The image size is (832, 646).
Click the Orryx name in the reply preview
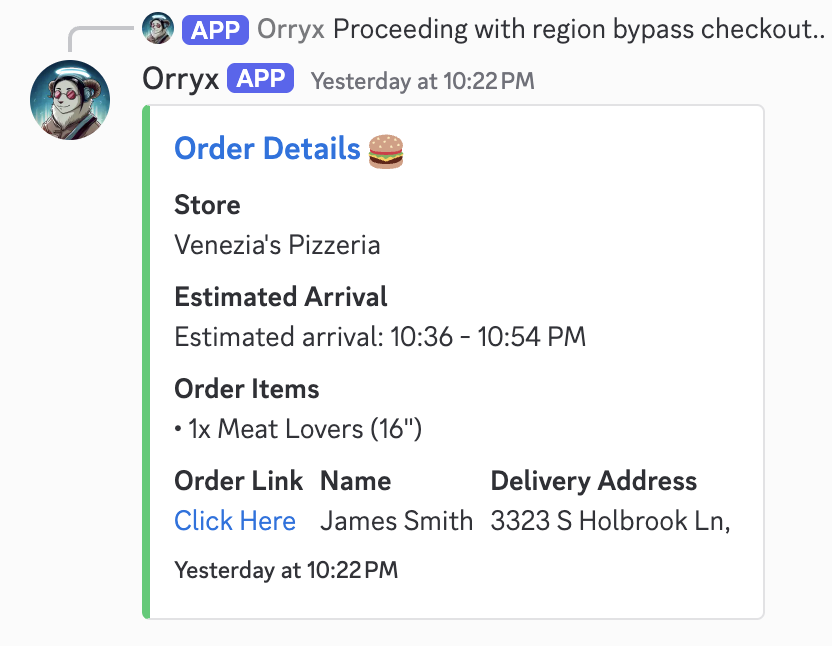291,28
